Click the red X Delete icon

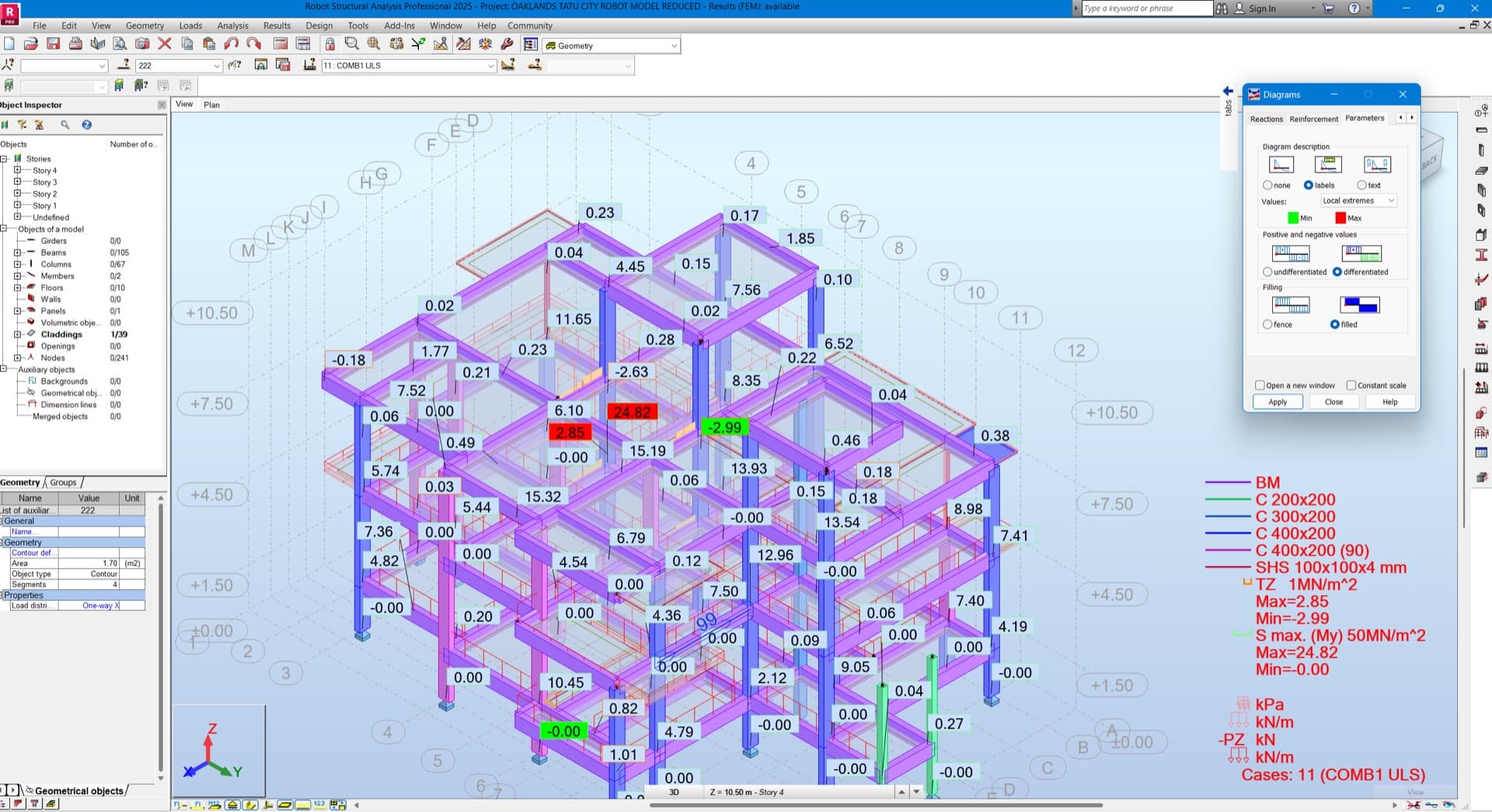click(165, 44)
